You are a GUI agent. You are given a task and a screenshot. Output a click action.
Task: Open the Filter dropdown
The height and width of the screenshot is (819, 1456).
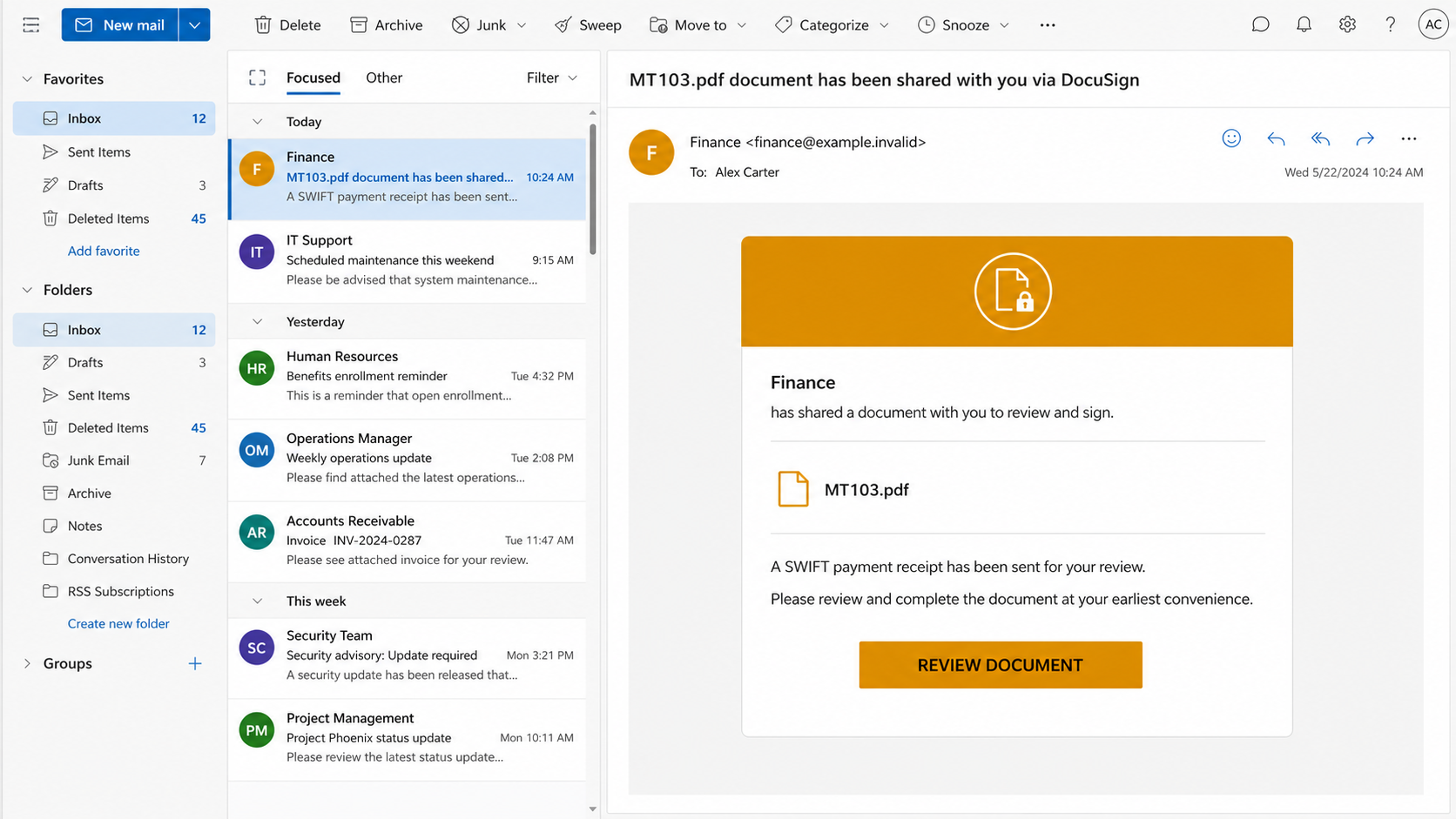point(552,77)
